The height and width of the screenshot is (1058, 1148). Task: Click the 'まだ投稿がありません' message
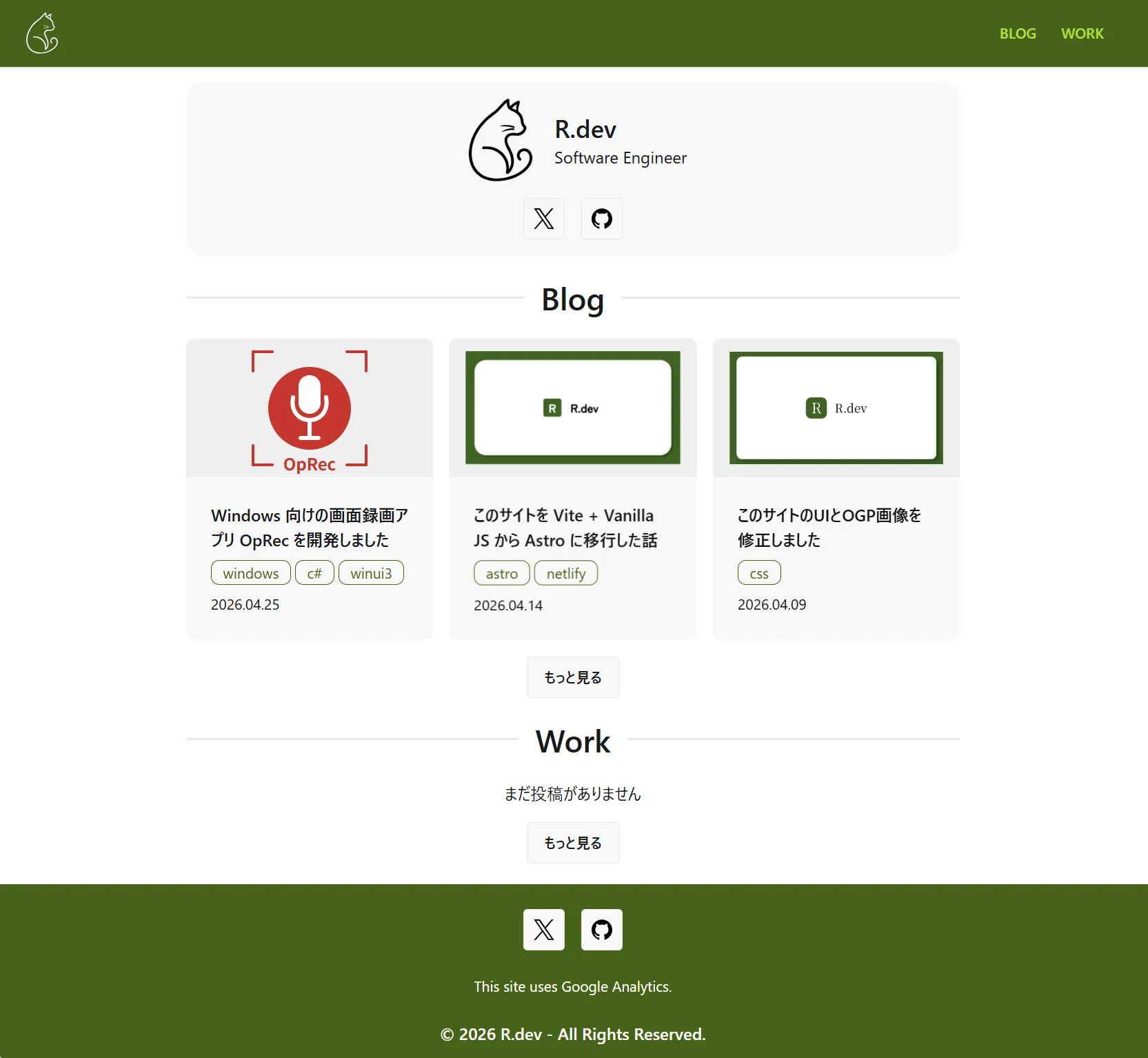tap(573, 794)
